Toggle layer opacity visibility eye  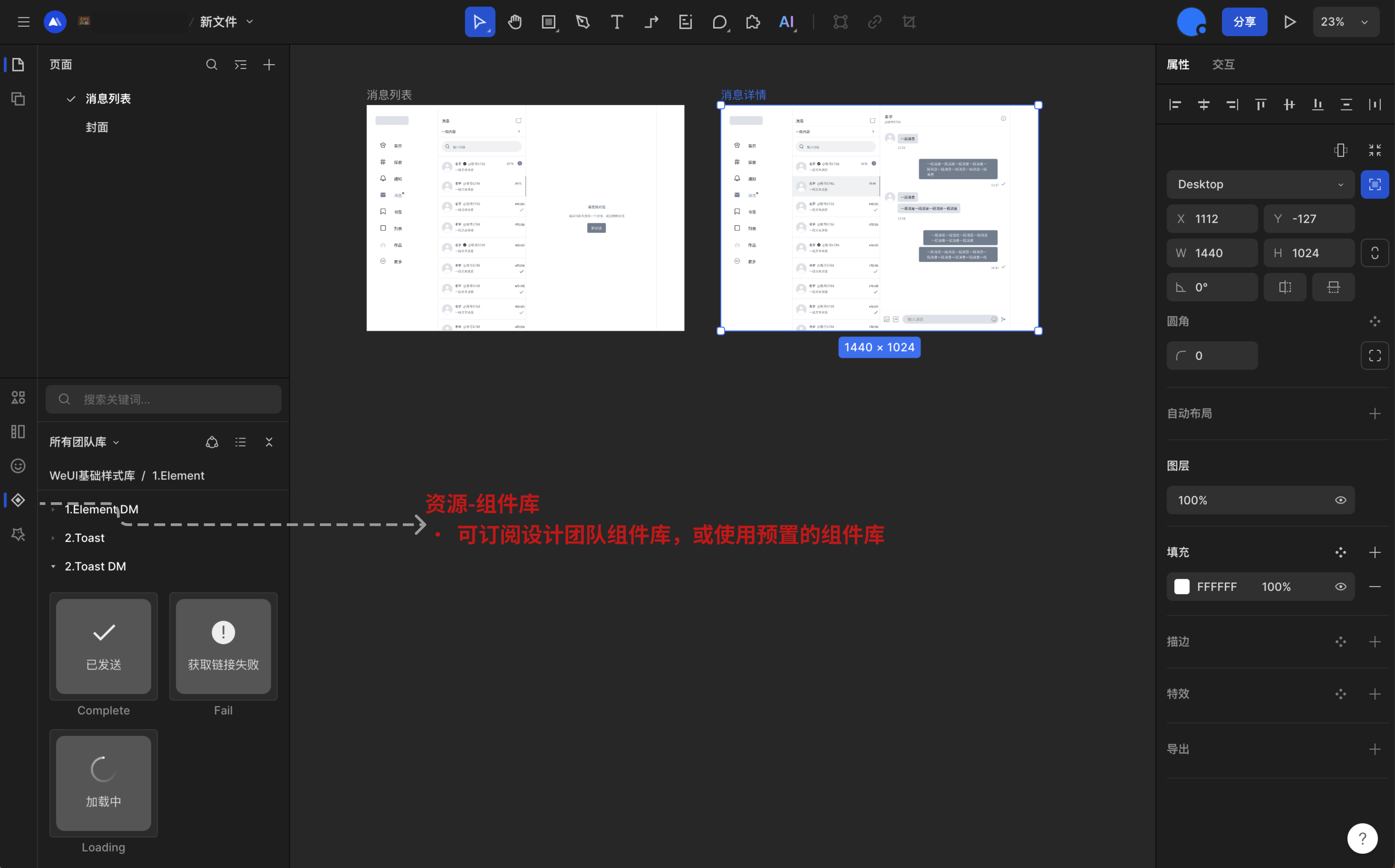(1341, 500)
